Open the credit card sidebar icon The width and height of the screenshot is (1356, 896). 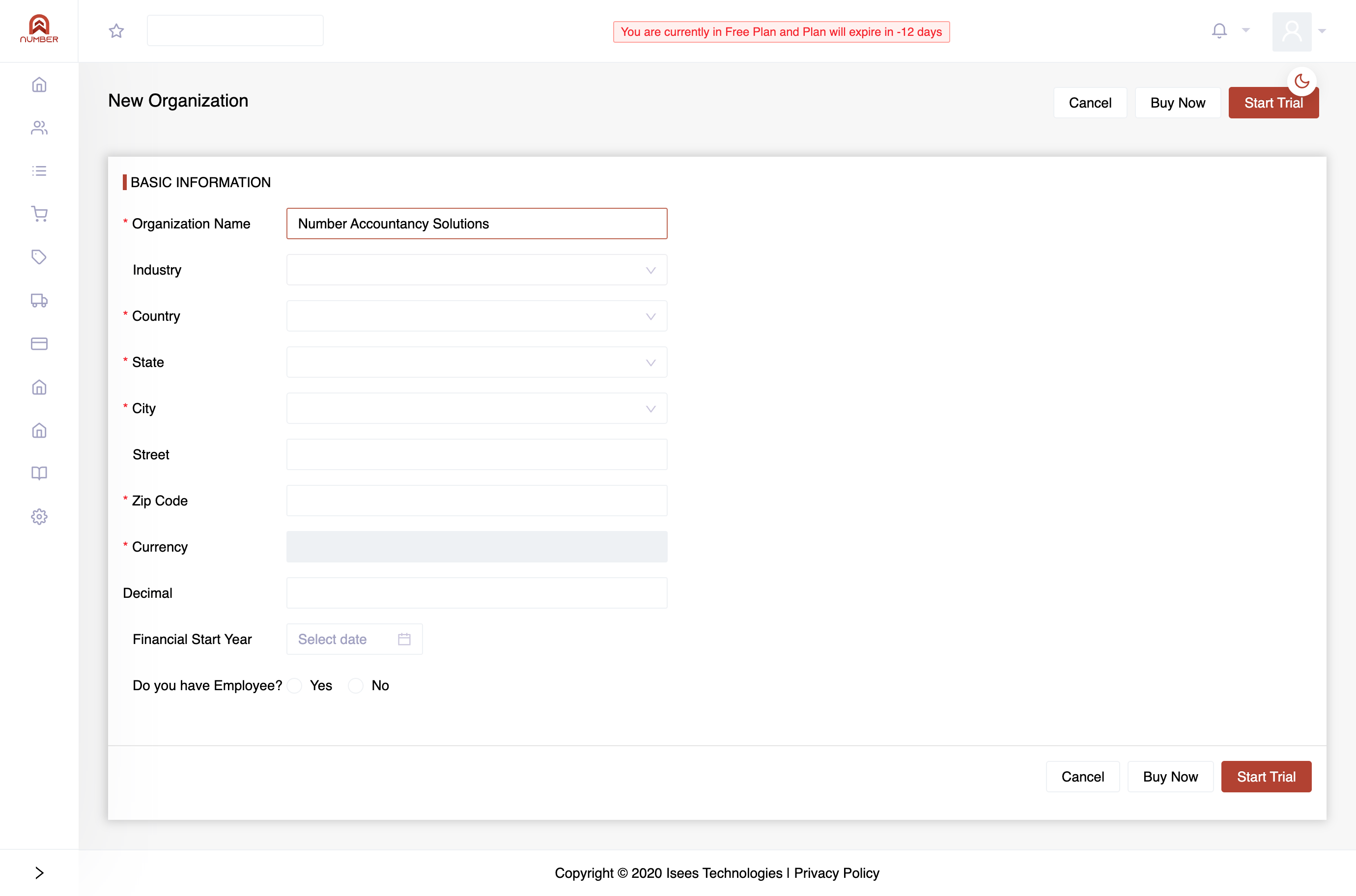(39, 343)
